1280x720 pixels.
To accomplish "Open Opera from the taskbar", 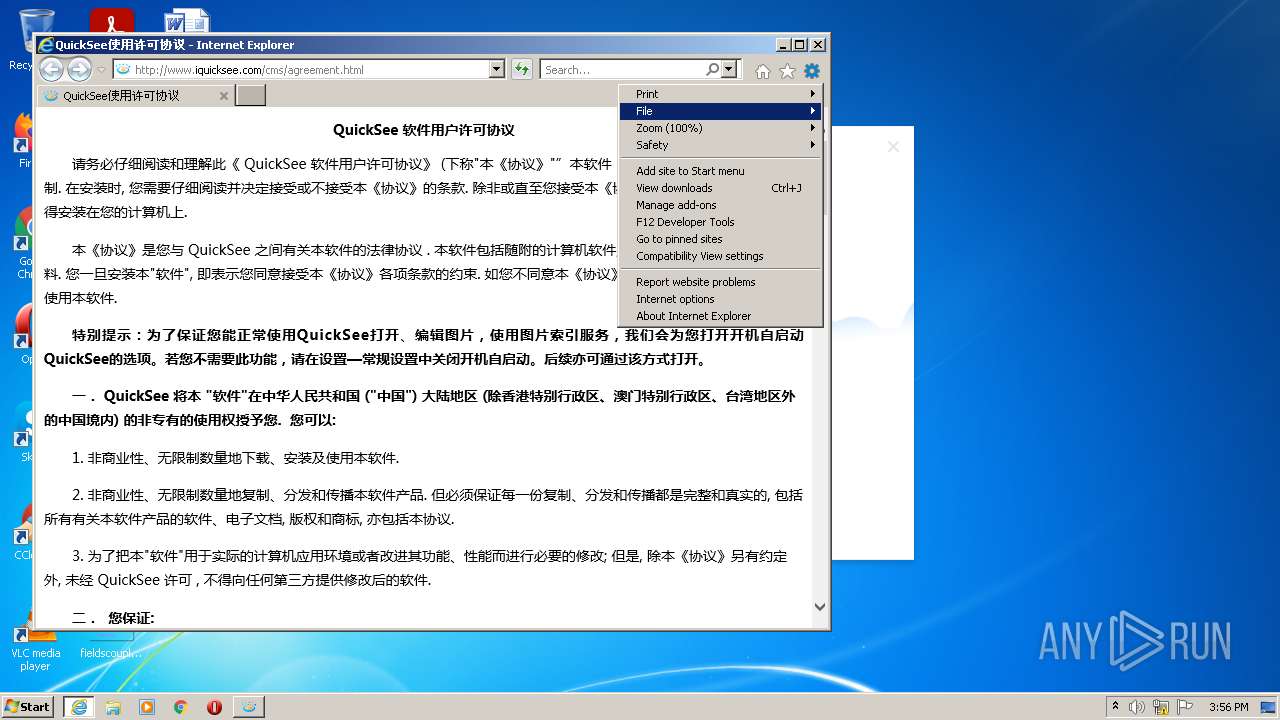I will click(x=214, y=707).
